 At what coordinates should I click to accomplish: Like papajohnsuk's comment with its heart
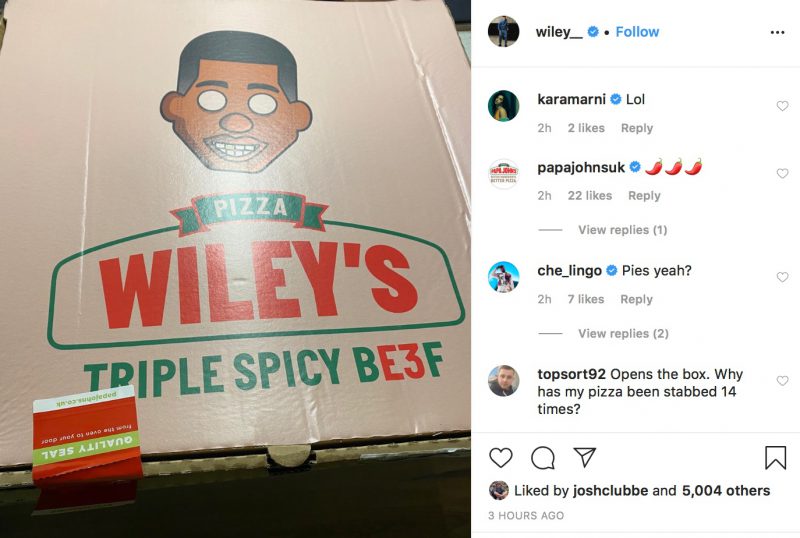point(782,174)
